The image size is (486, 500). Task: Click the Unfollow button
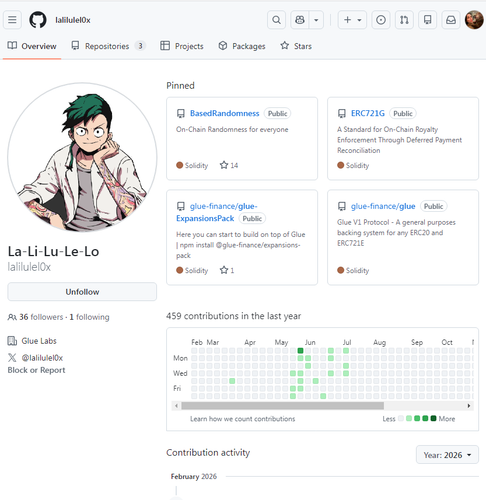[x=82, y=292]
